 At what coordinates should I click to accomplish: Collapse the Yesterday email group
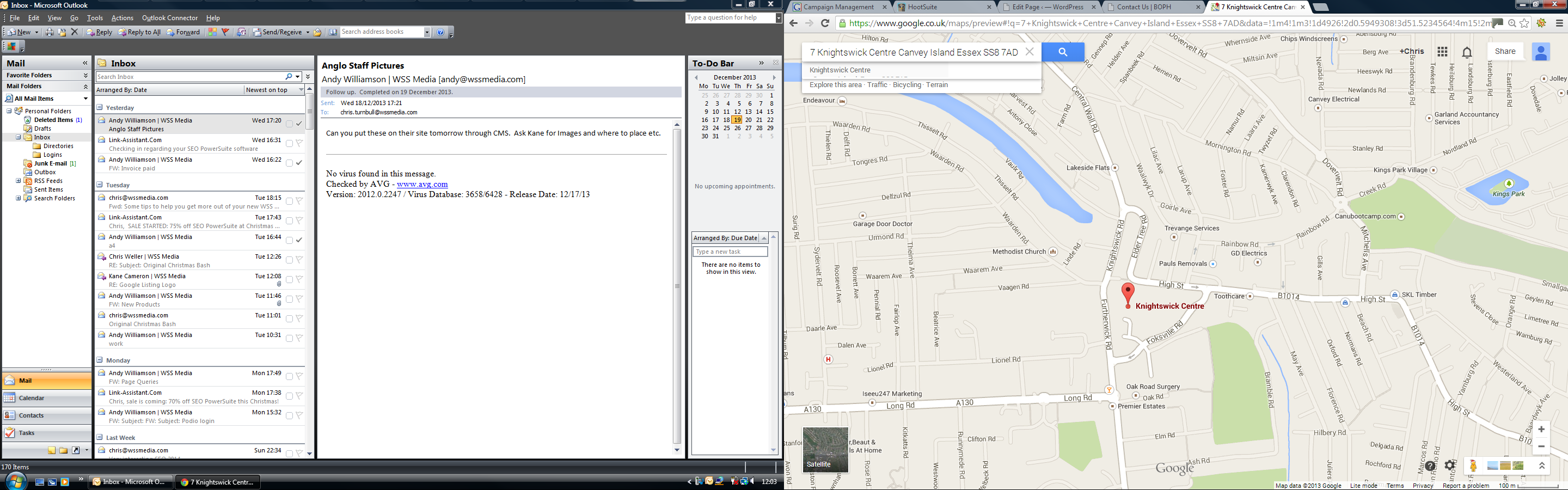pos(100,107)
